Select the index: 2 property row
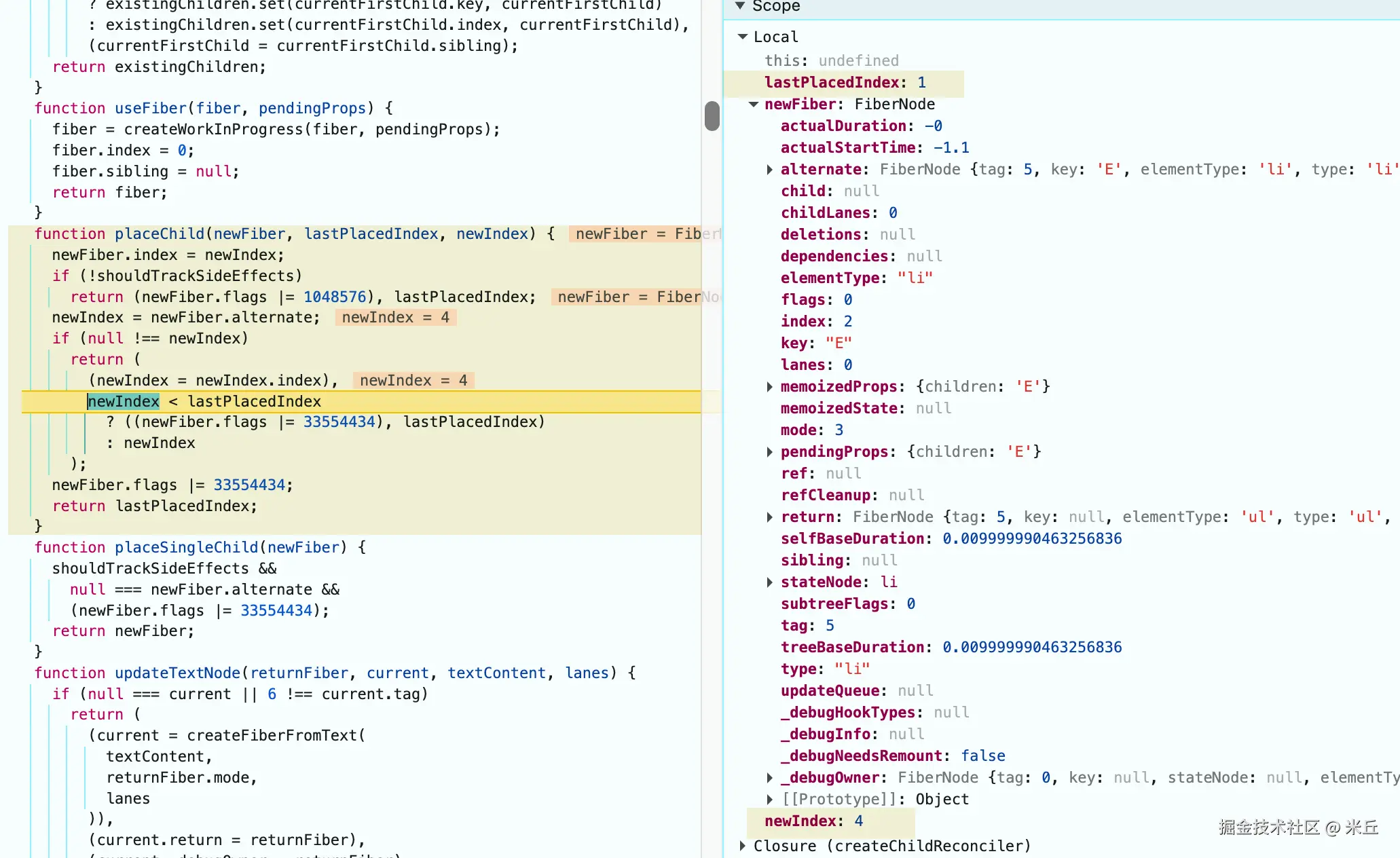 817,322
